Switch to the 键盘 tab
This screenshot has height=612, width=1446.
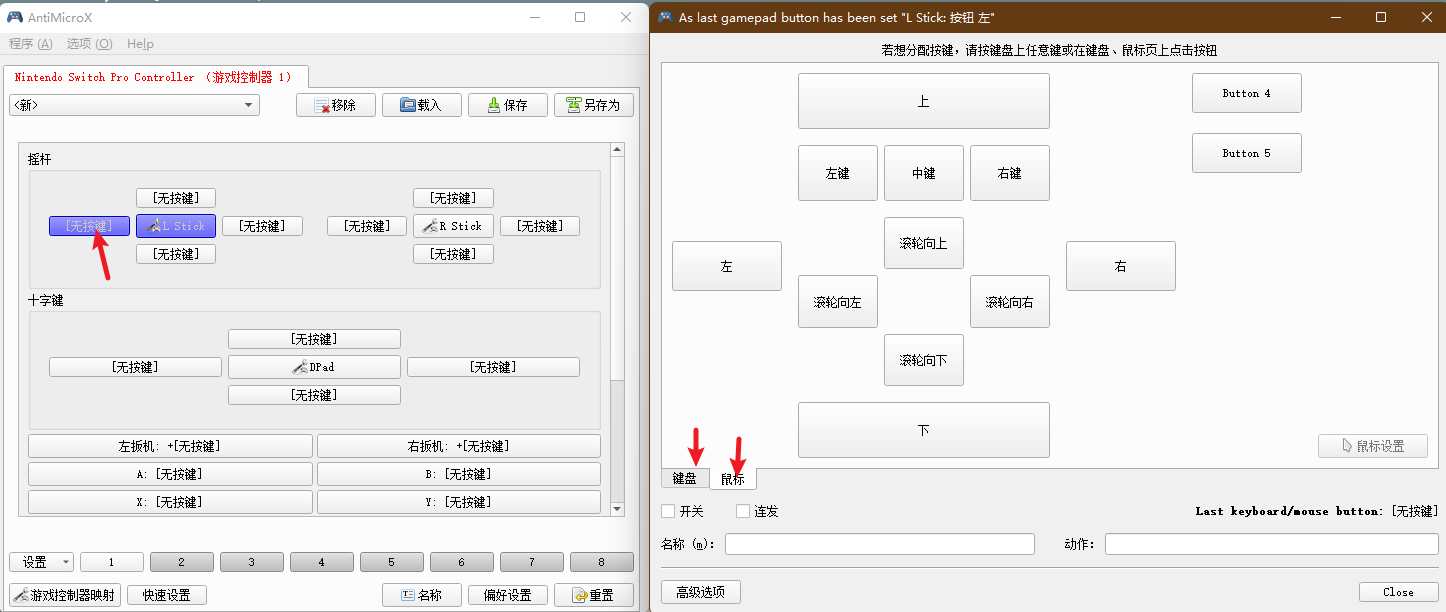(x=685, y=479)
